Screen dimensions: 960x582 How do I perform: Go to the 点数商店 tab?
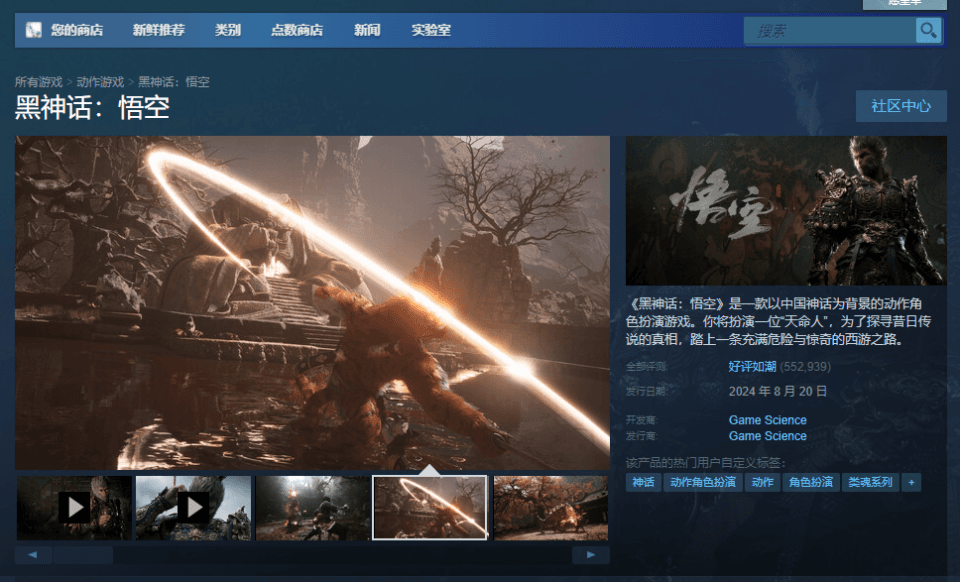click(297, 30)
